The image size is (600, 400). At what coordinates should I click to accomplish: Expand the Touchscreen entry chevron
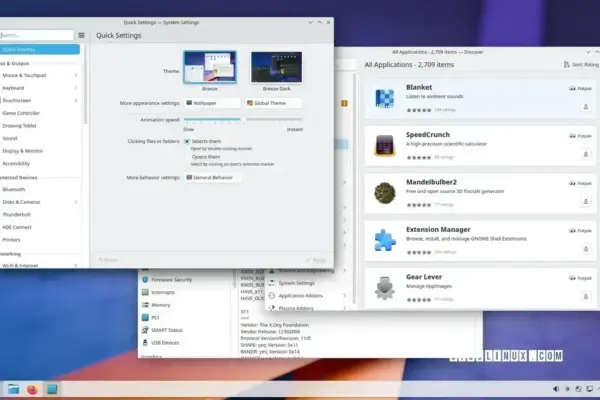75,101
